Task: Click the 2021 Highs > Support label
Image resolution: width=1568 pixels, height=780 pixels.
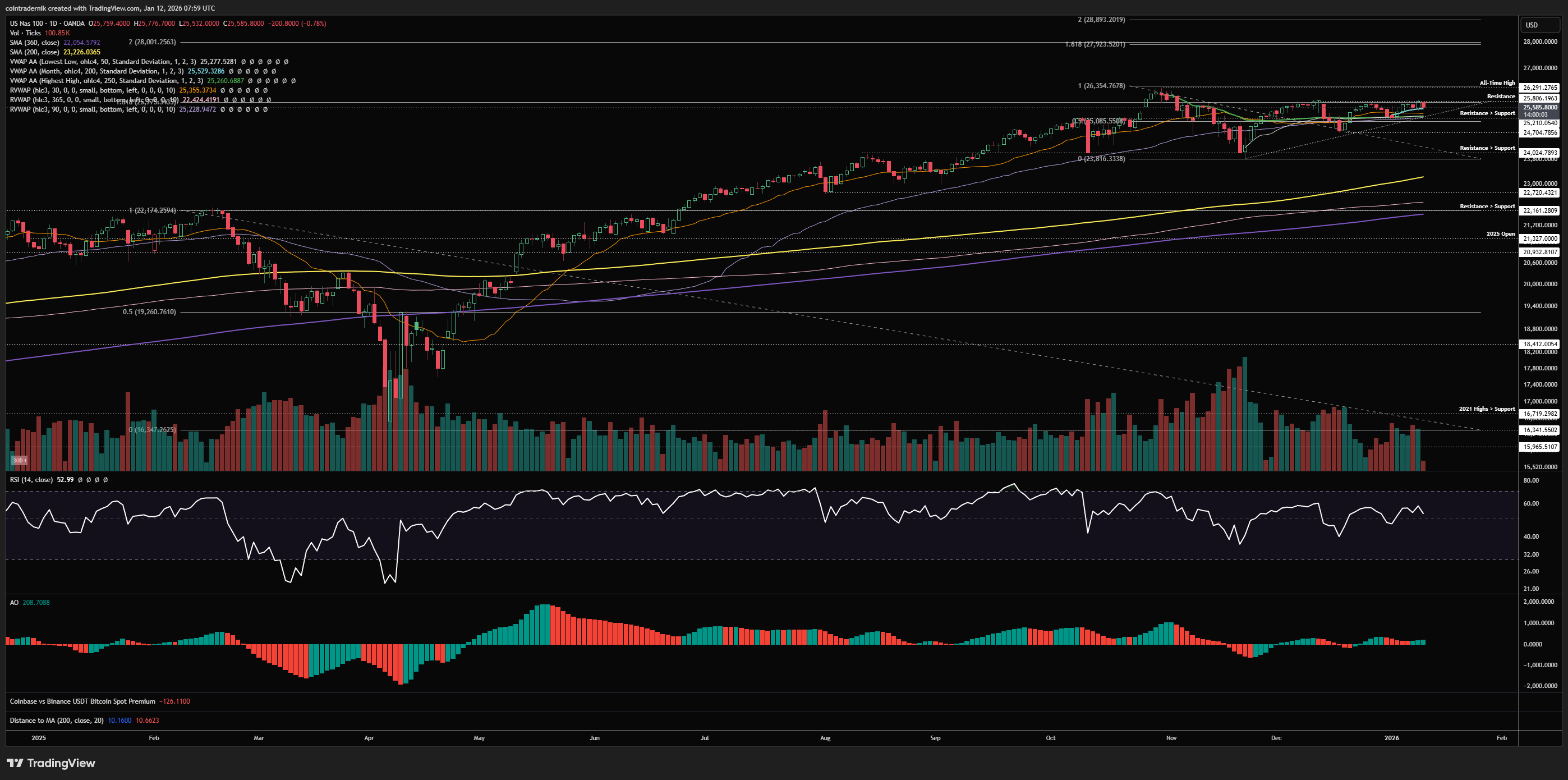Action: tap(1487, 409)
